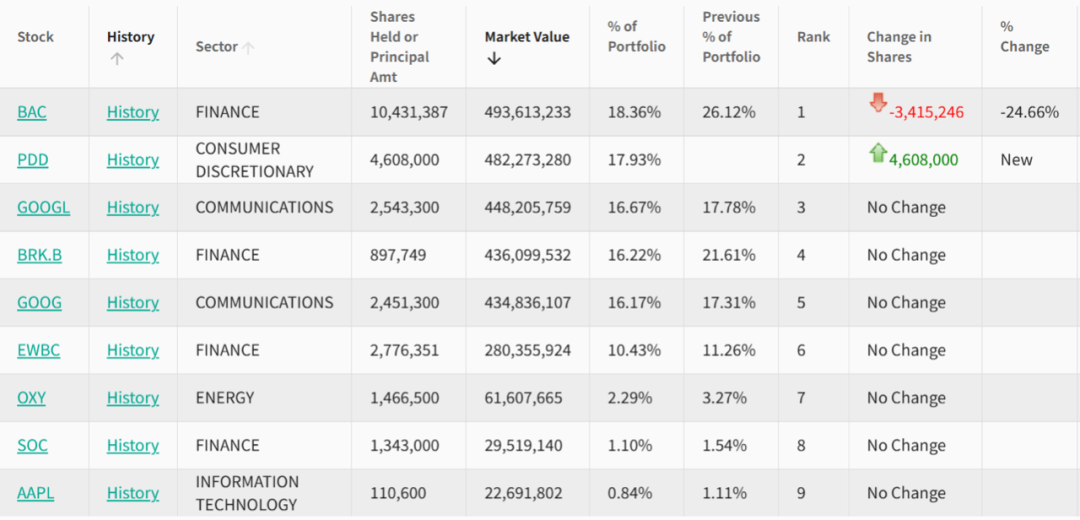View History for the GOOG row
Image resolution: width=1080 pixels, height=520 pixels.
click(x=133, y=303)
